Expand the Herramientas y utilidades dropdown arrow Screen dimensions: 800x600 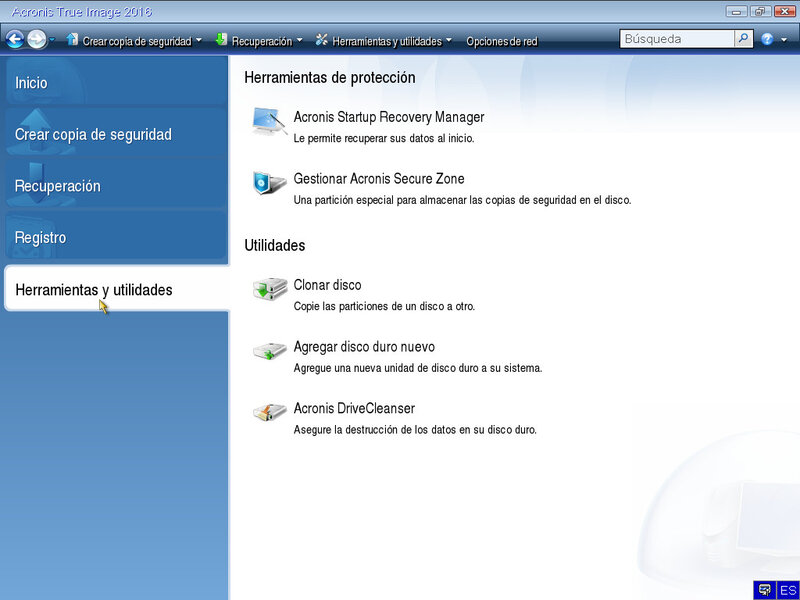tap(448, 40)
